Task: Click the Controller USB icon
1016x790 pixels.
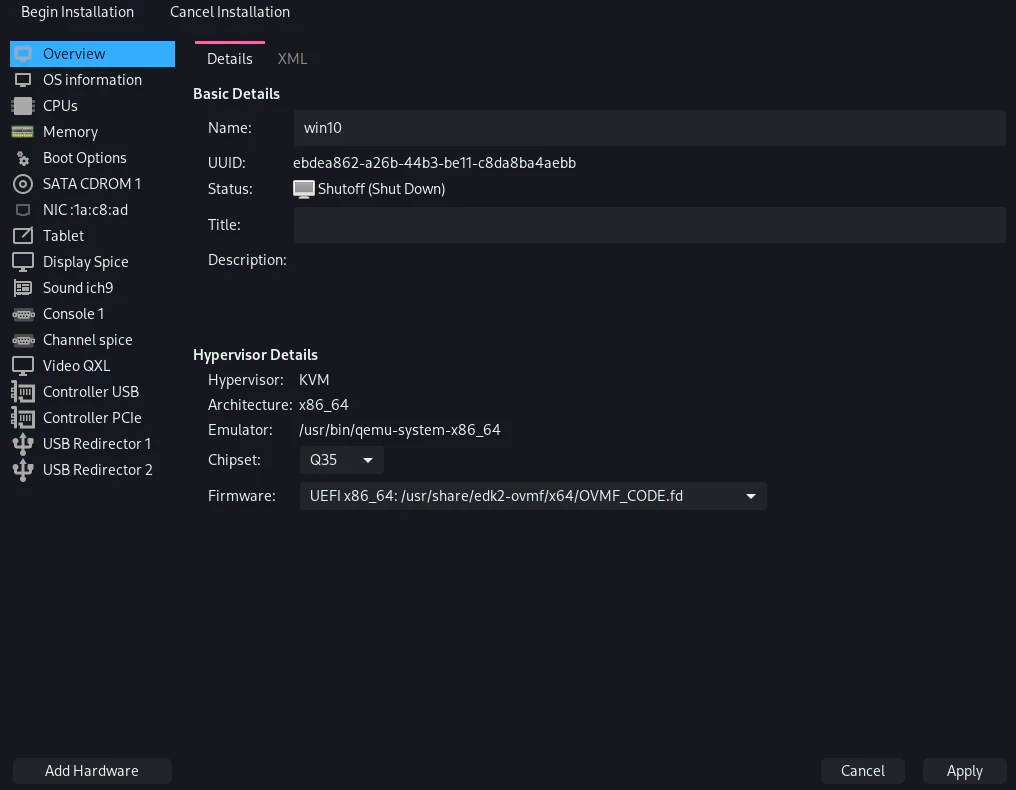Action: click(x=23, y=392)
